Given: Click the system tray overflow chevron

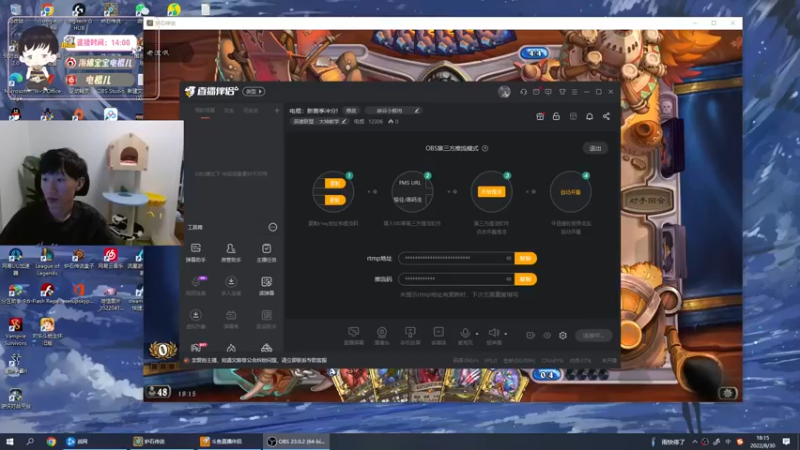Looking at the screenshot, I should (x=694, y=442).
